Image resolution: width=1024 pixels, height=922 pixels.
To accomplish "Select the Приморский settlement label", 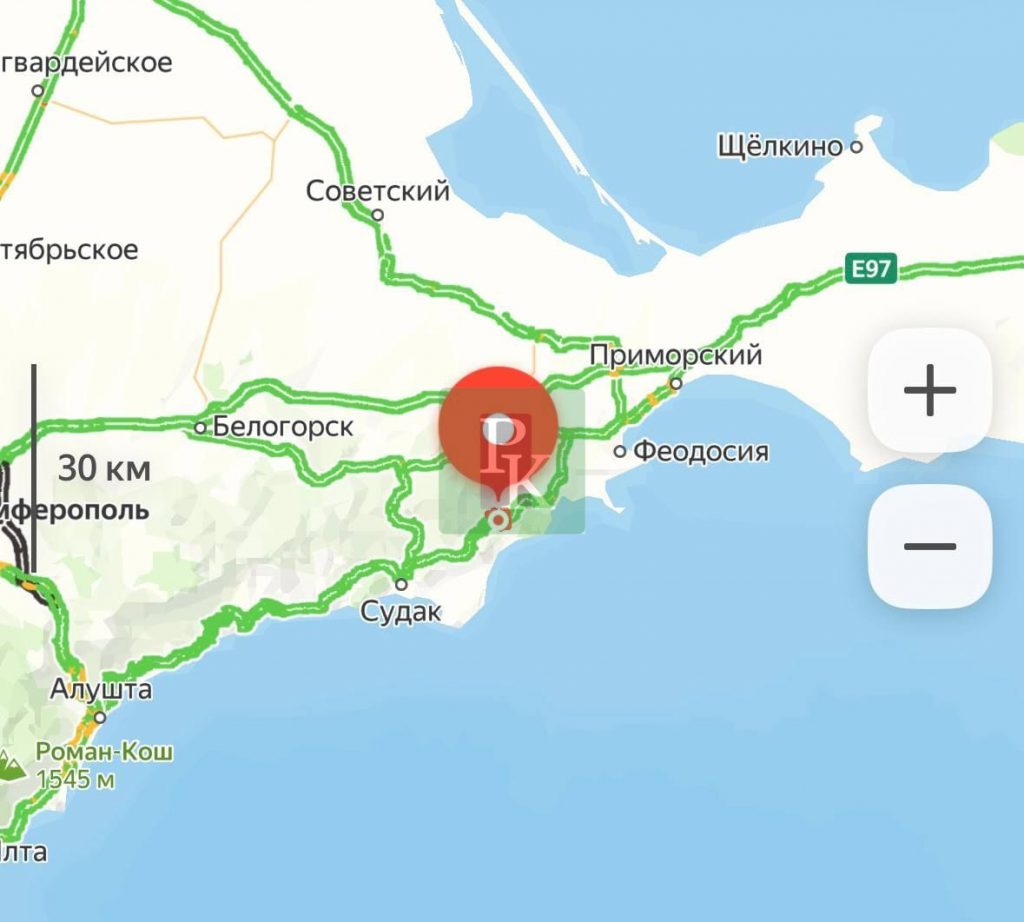I will [675, 355].
